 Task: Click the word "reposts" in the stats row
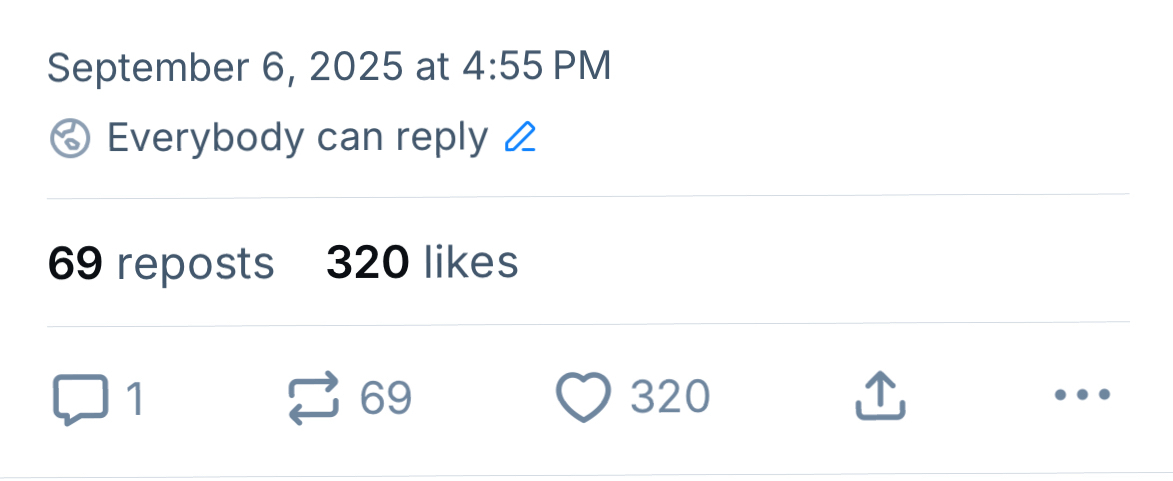(x=195, y=263)
